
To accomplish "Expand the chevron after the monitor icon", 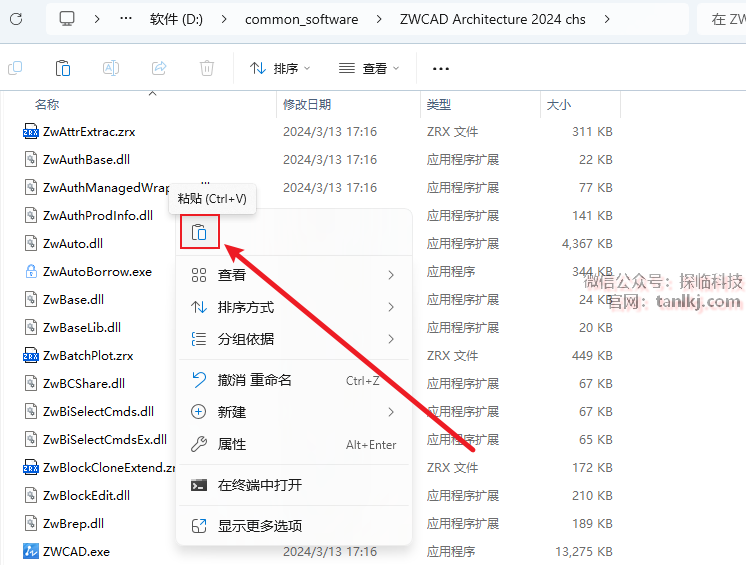I will tap(97, 19).
